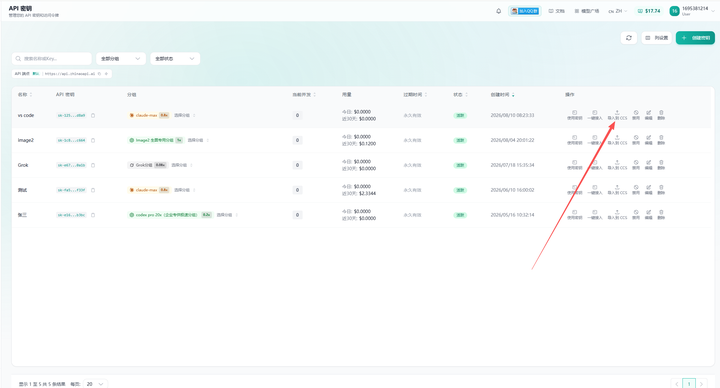The width and height of the screenshot is (720, 388).
Task: Click the $17.74 balance badge
Action: click(x=649, y=11)
